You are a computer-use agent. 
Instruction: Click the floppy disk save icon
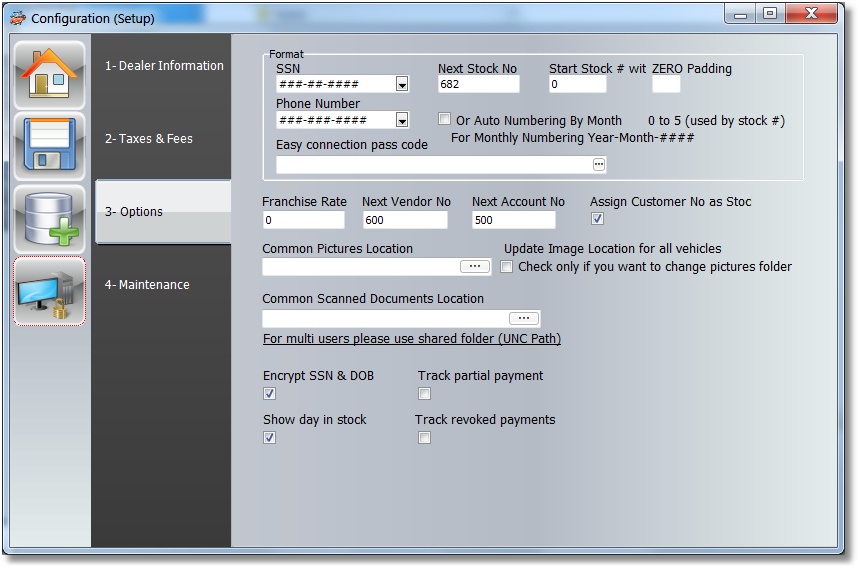click(50, 146)
